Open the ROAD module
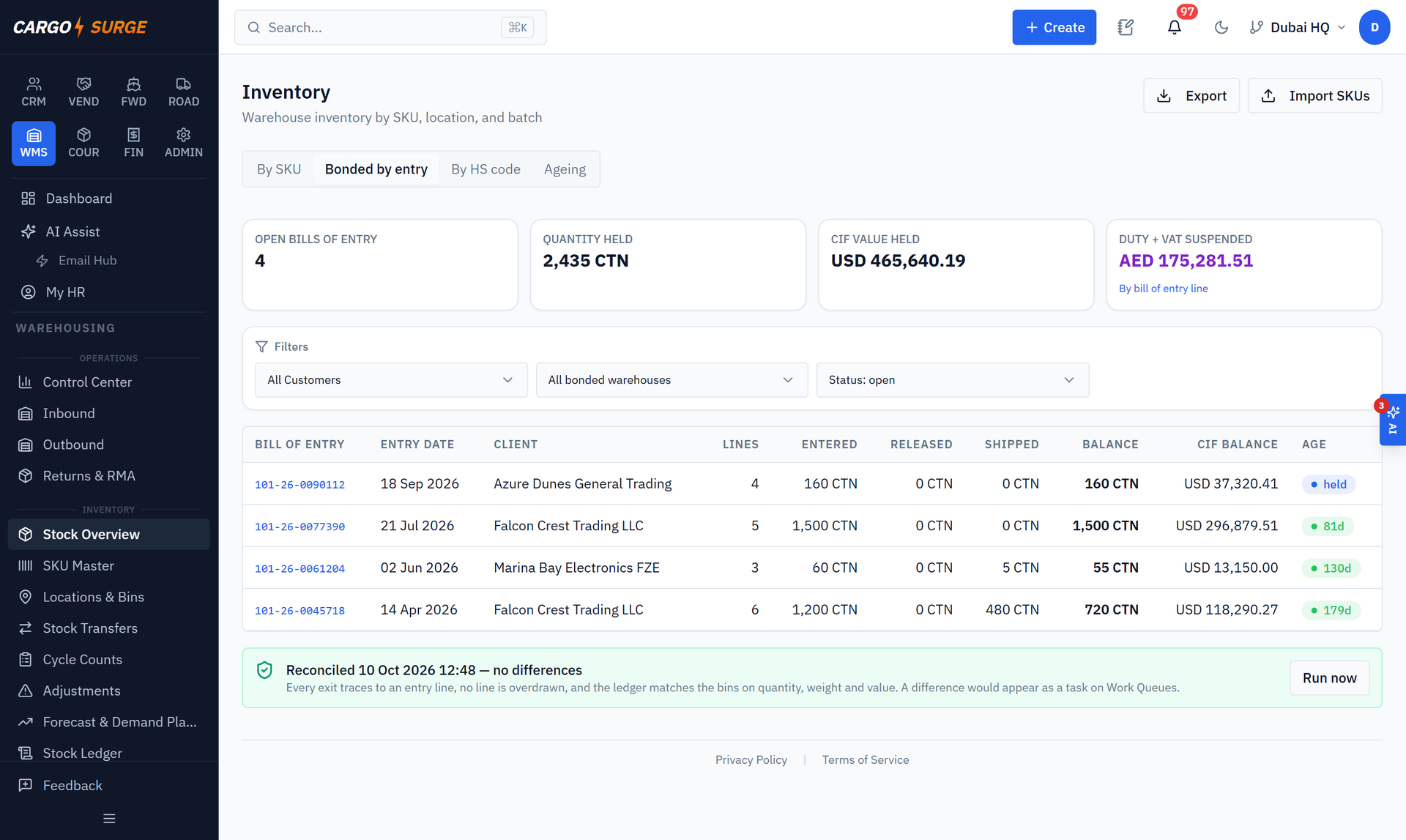This screenshot has height=840, width=1406. click(x=184, y=92)
